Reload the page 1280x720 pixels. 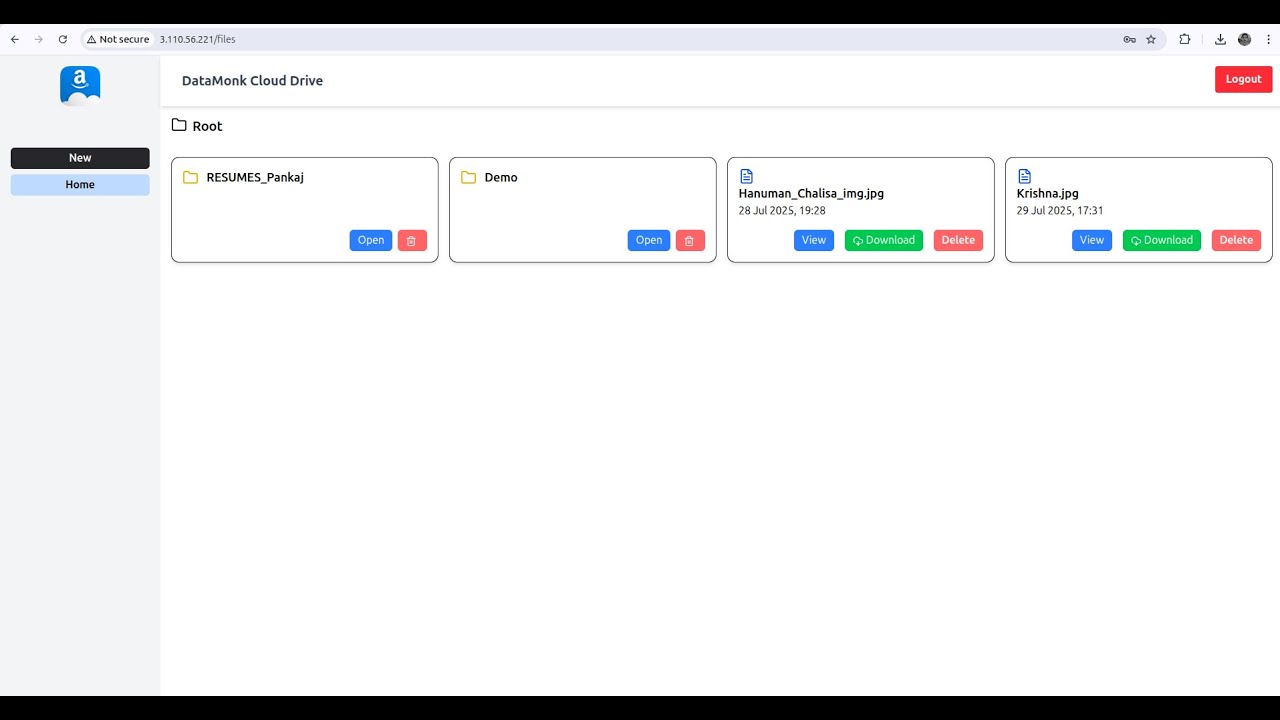[63, 39]
